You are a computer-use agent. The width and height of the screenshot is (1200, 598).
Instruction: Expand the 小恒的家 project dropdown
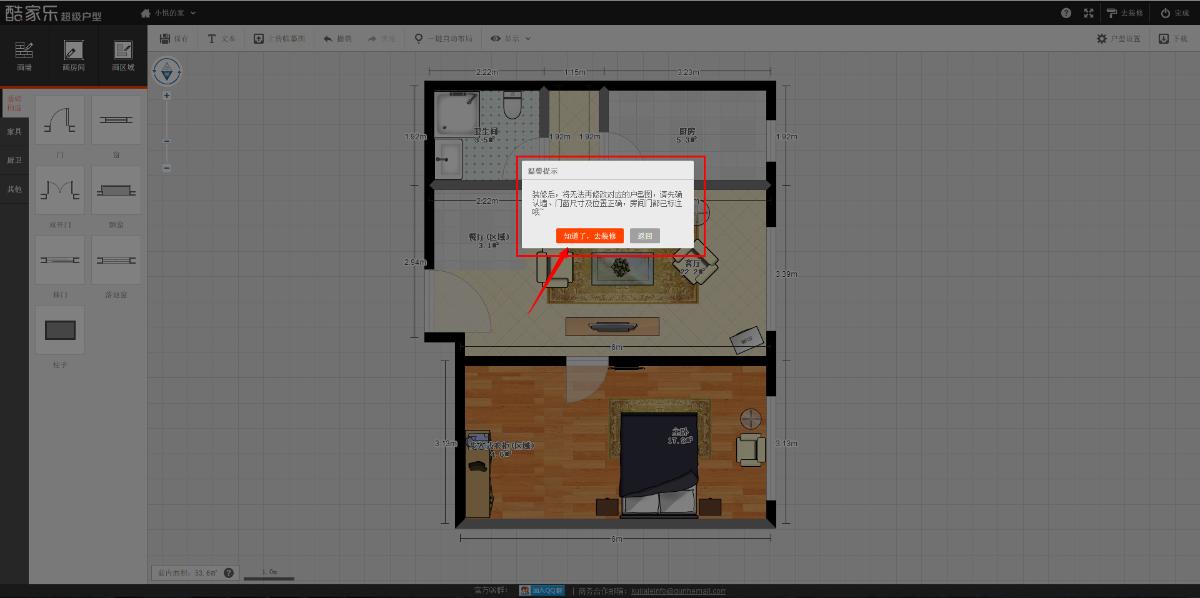click(x=168, y=13)
